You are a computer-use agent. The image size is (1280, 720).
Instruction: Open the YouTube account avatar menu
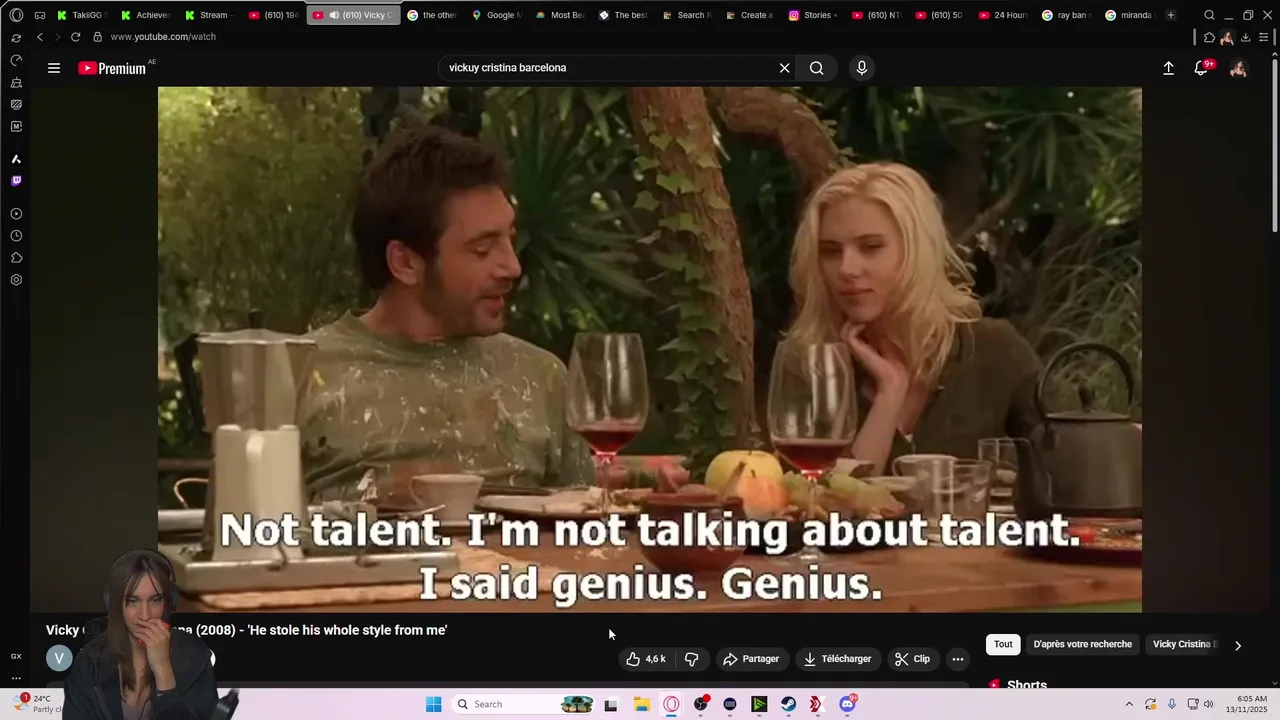click(1238, 68)
